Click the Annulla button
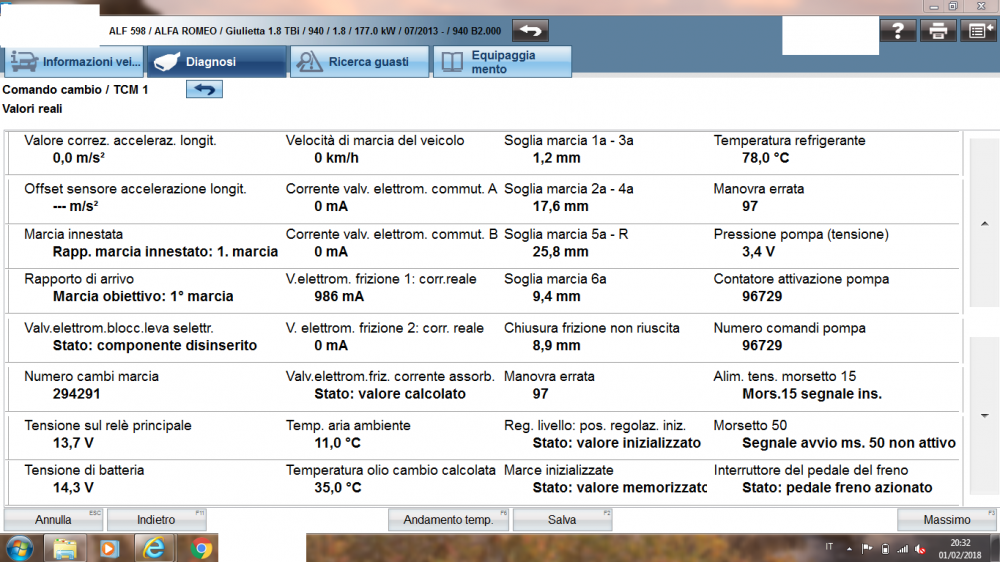Screen dimensions: 1000x562 53,520
